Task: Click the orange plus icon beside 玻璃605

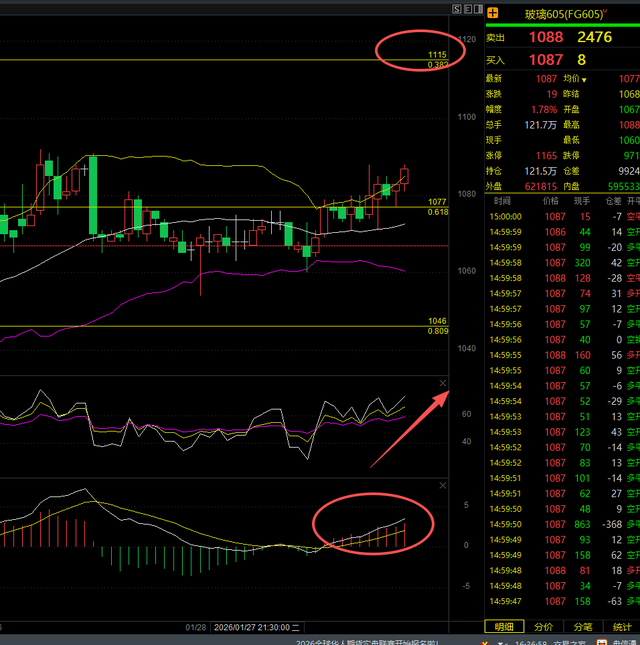Action: point(492,13)
